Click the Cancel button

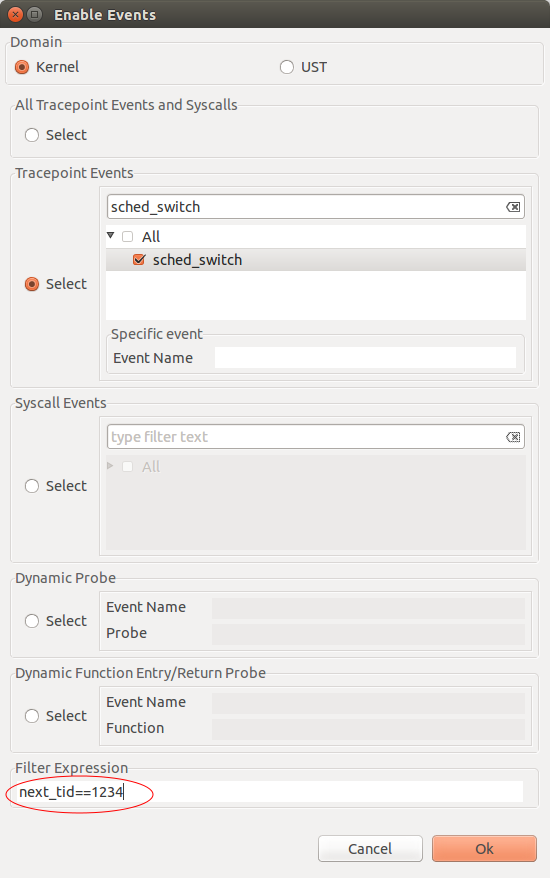tap(370, 849)
